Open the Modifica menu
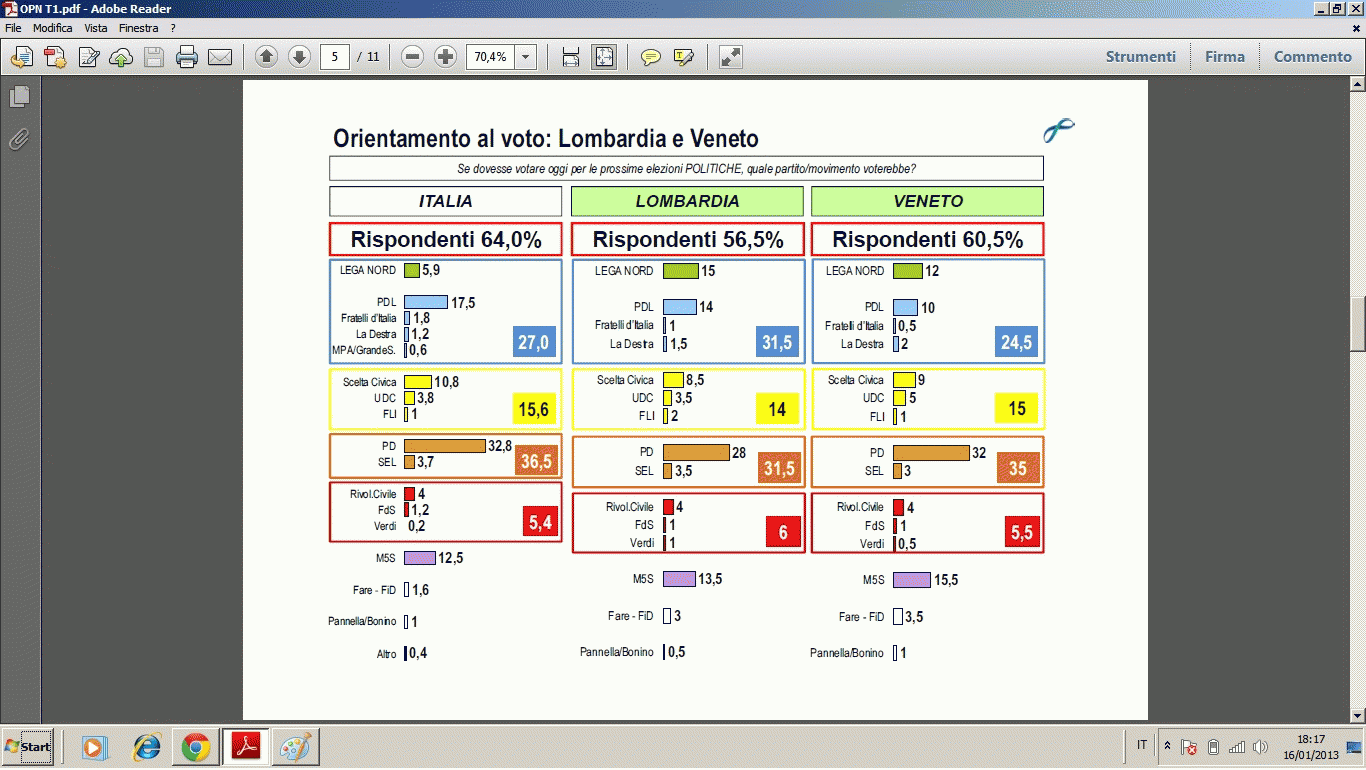Image resolution: width=1366 pixels, height=770 pixels. coord(52,28)
